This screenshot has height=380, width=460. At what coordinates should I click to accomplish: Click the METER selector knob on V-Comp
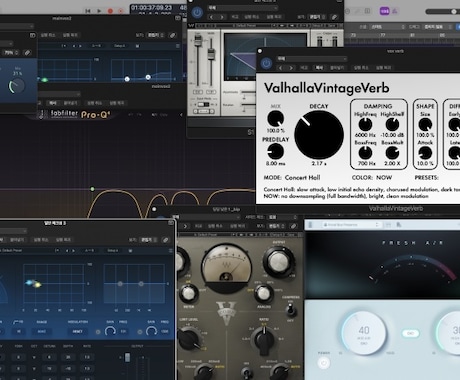pos(188,293)
